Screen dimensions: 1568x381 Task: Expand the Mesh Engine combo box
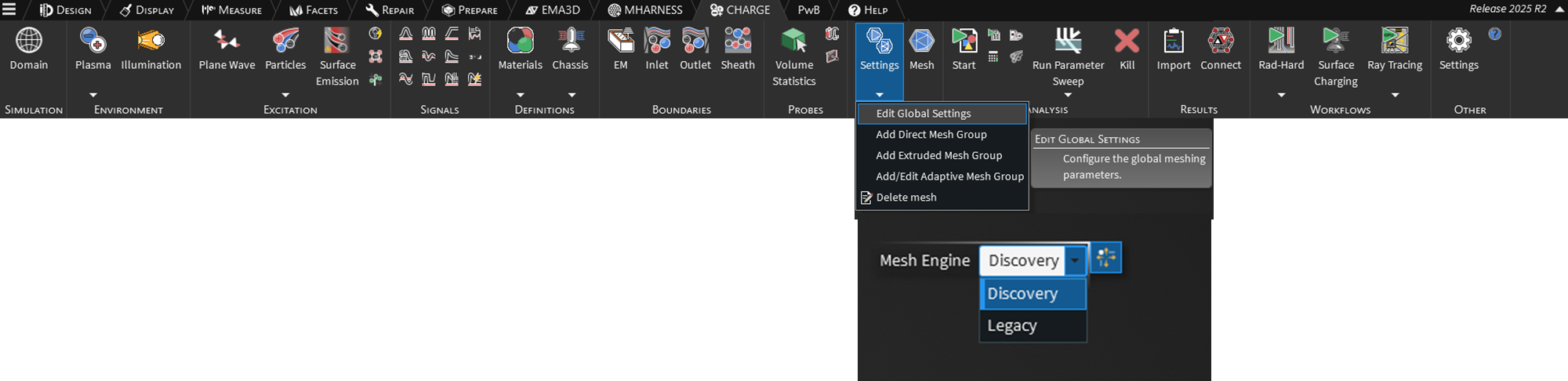coord(1075,260)
